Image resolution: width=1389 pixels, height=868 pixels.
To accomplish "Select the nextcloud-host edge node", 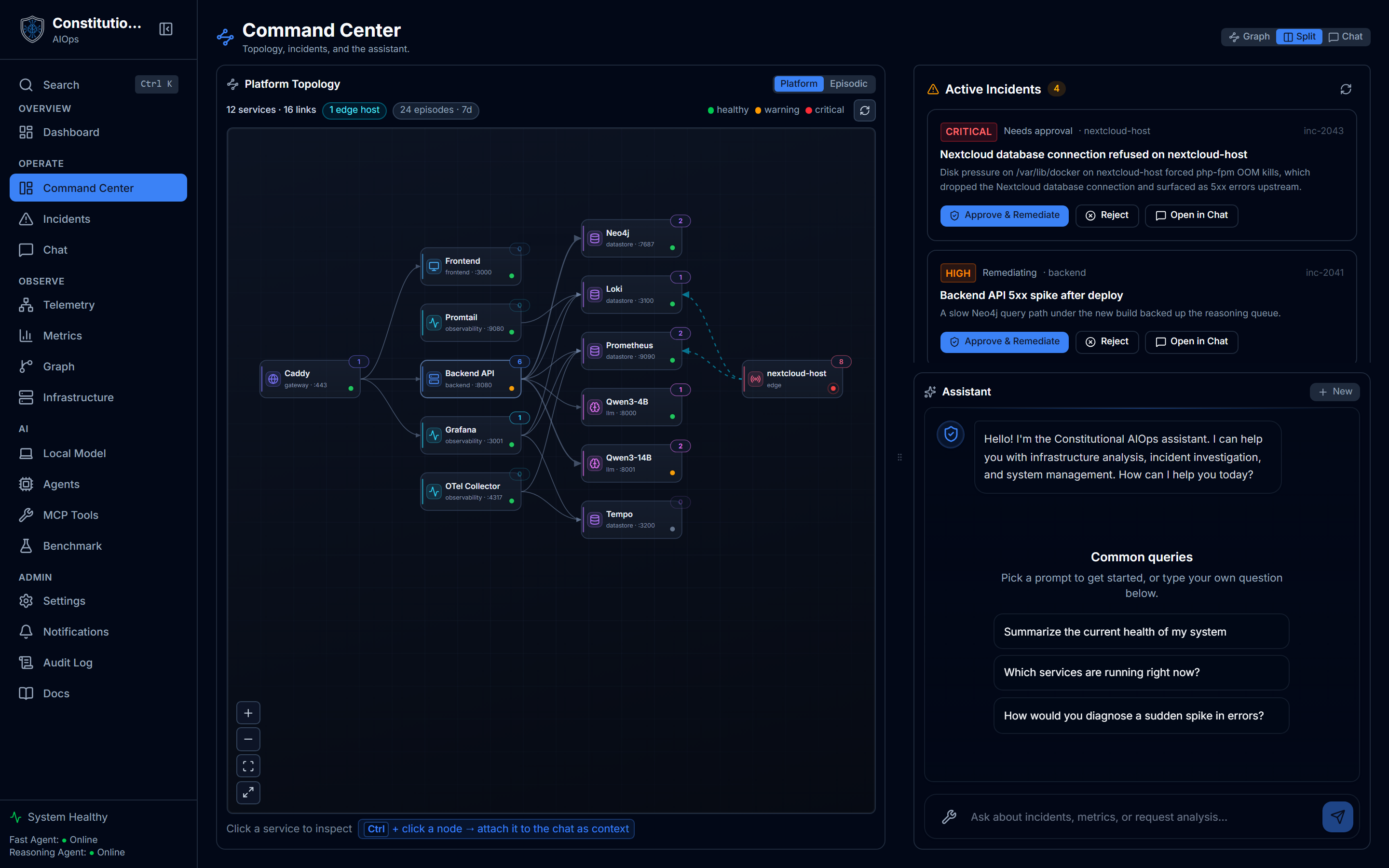I will coord(792,379).
